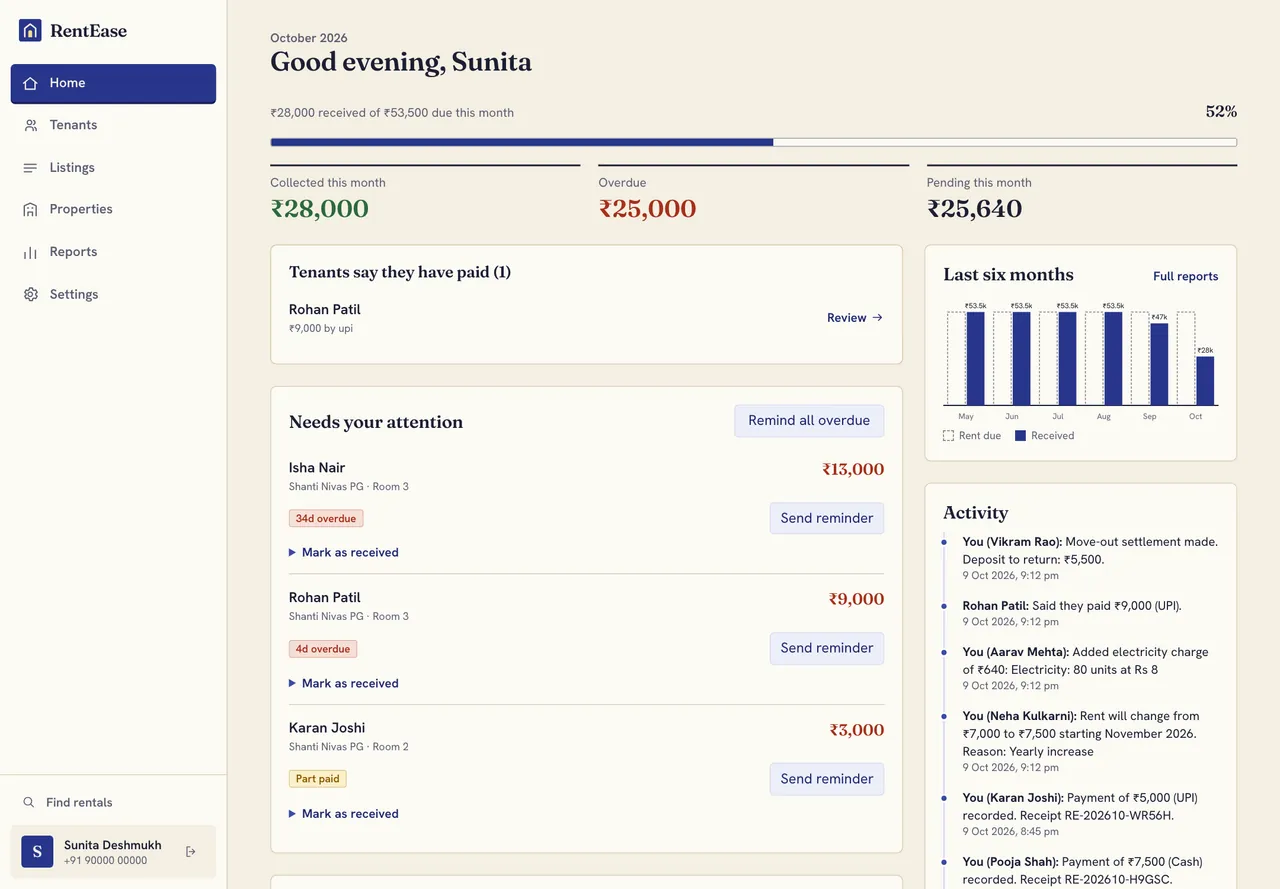
Task: Open the Properties section
Action: coord(113,210)
